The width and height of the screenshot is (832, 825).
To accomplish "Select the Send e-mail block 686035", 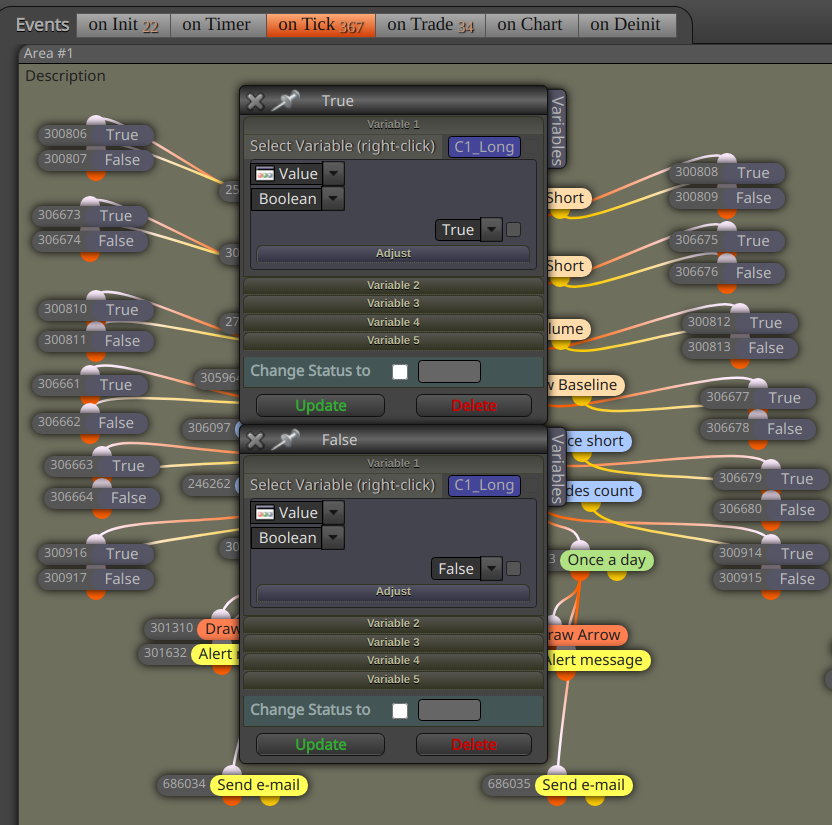I will (x=583, y=785).
